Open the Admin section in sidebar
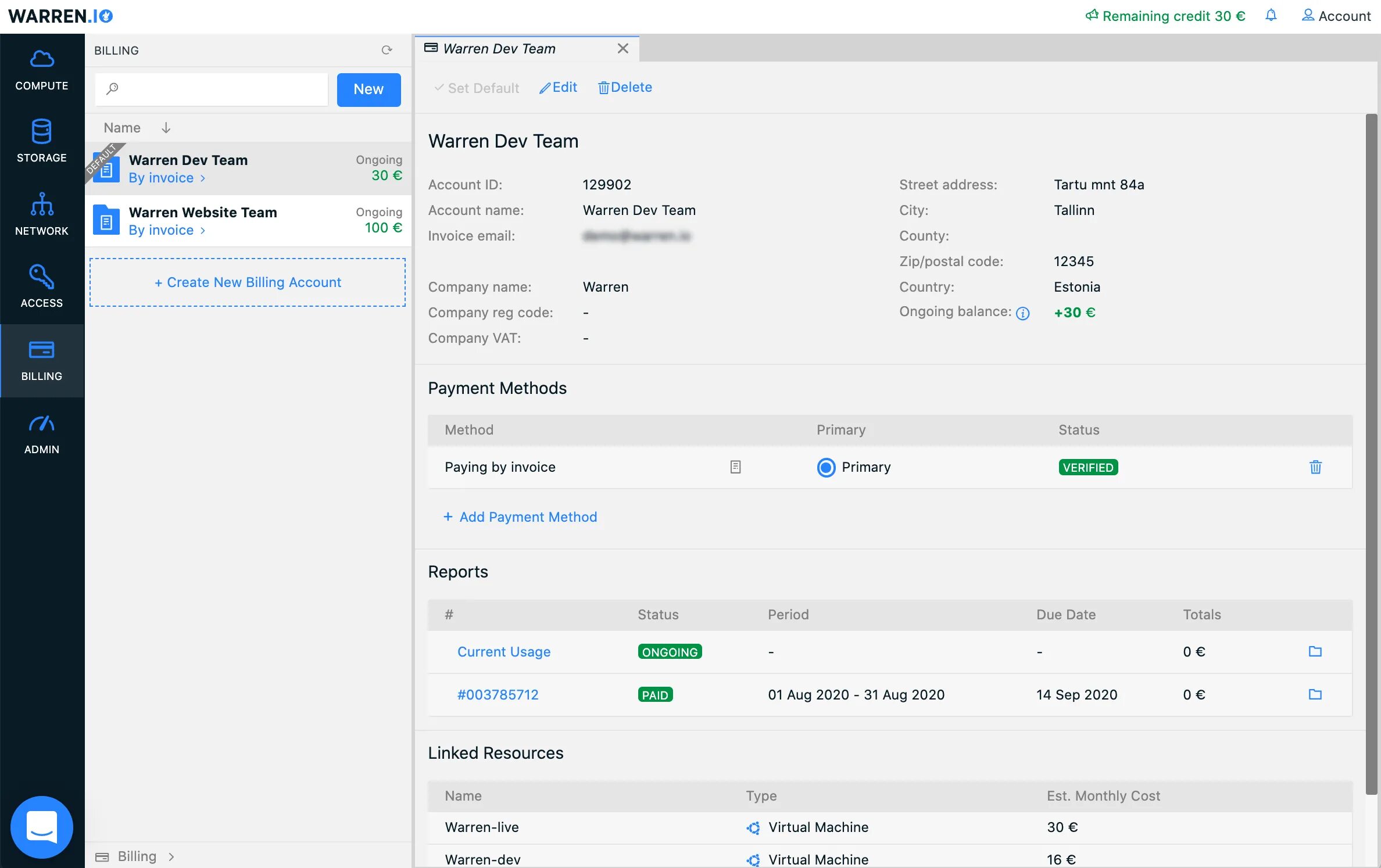The height and width of the screenshot is (868, 1381). coord(42,433)
